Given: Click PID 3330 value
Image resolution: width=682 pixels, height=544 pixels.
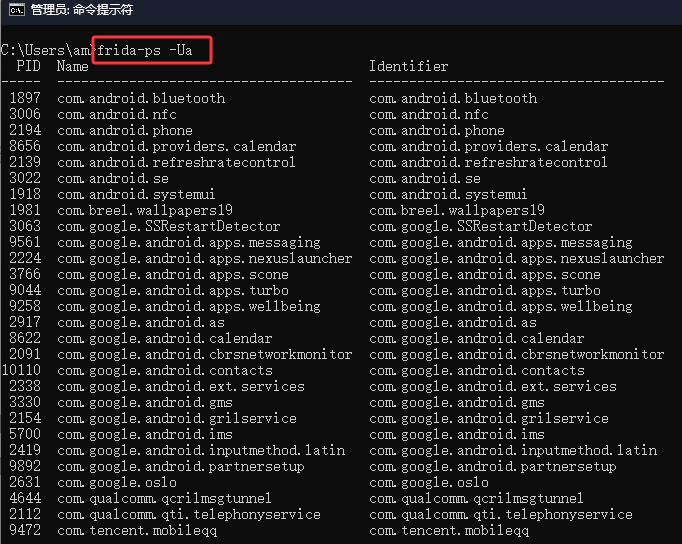Looking at the screenshot, I should point(25,402).
